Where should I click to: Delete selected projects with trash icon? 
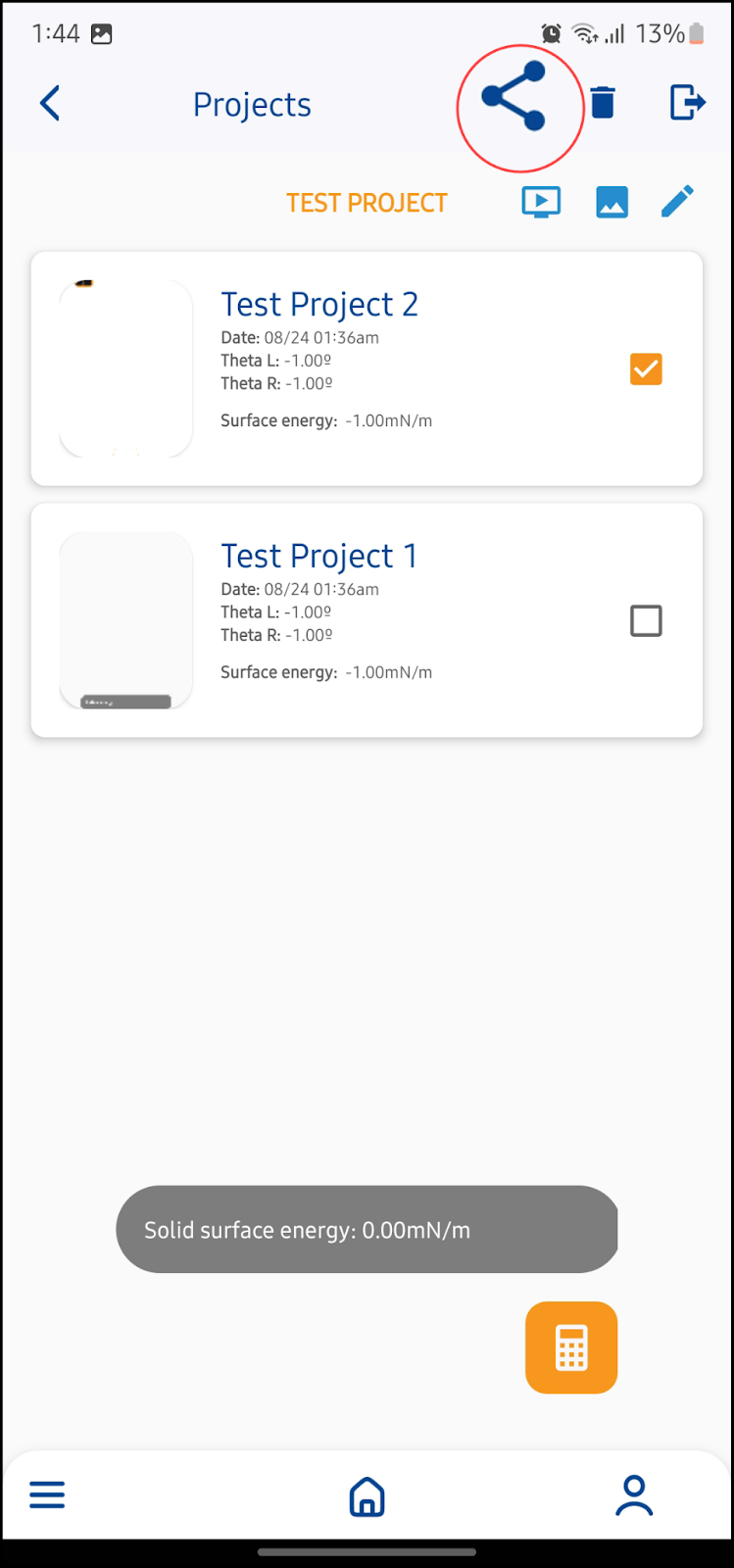coord(603,102)
